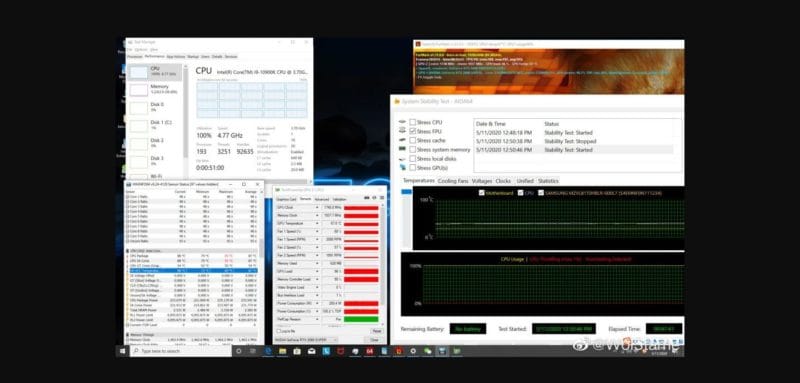Screen dimensions: 800x383
Task: Click the CPU chip icon beside Stress CPU
Action: point(403,122)
